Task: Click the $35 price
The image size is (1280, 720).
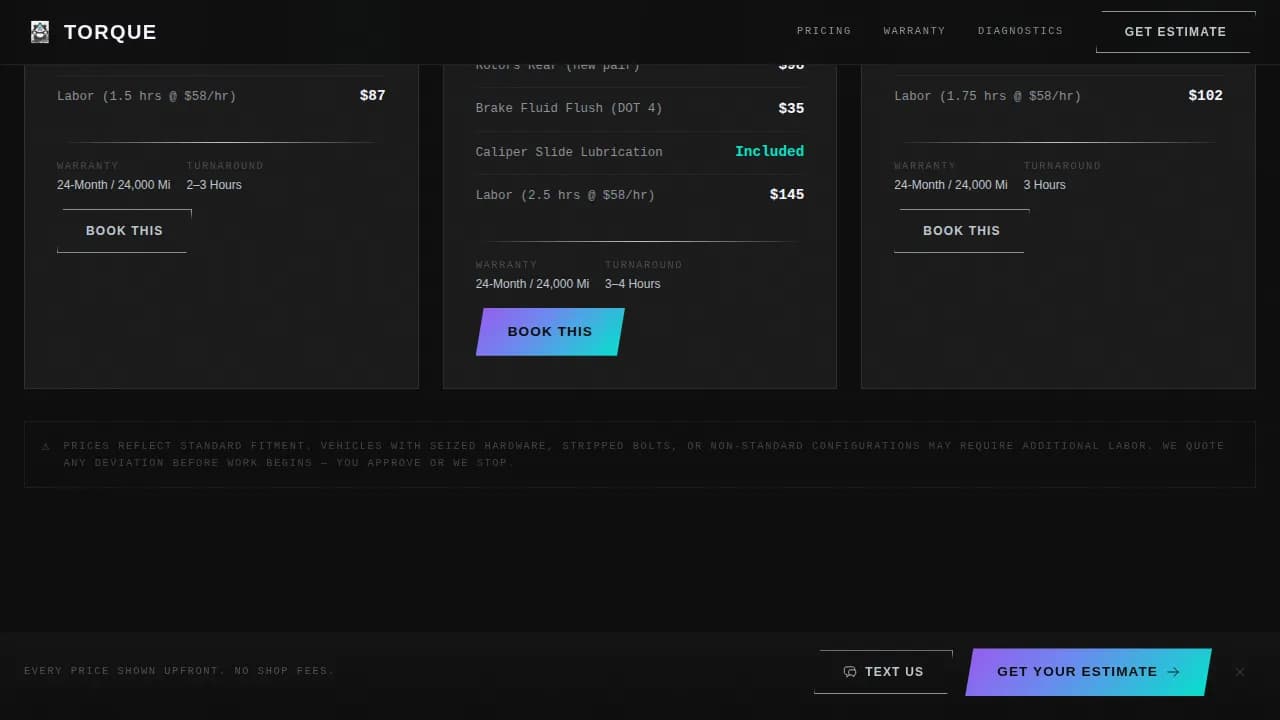Action: tap(791, 109)
